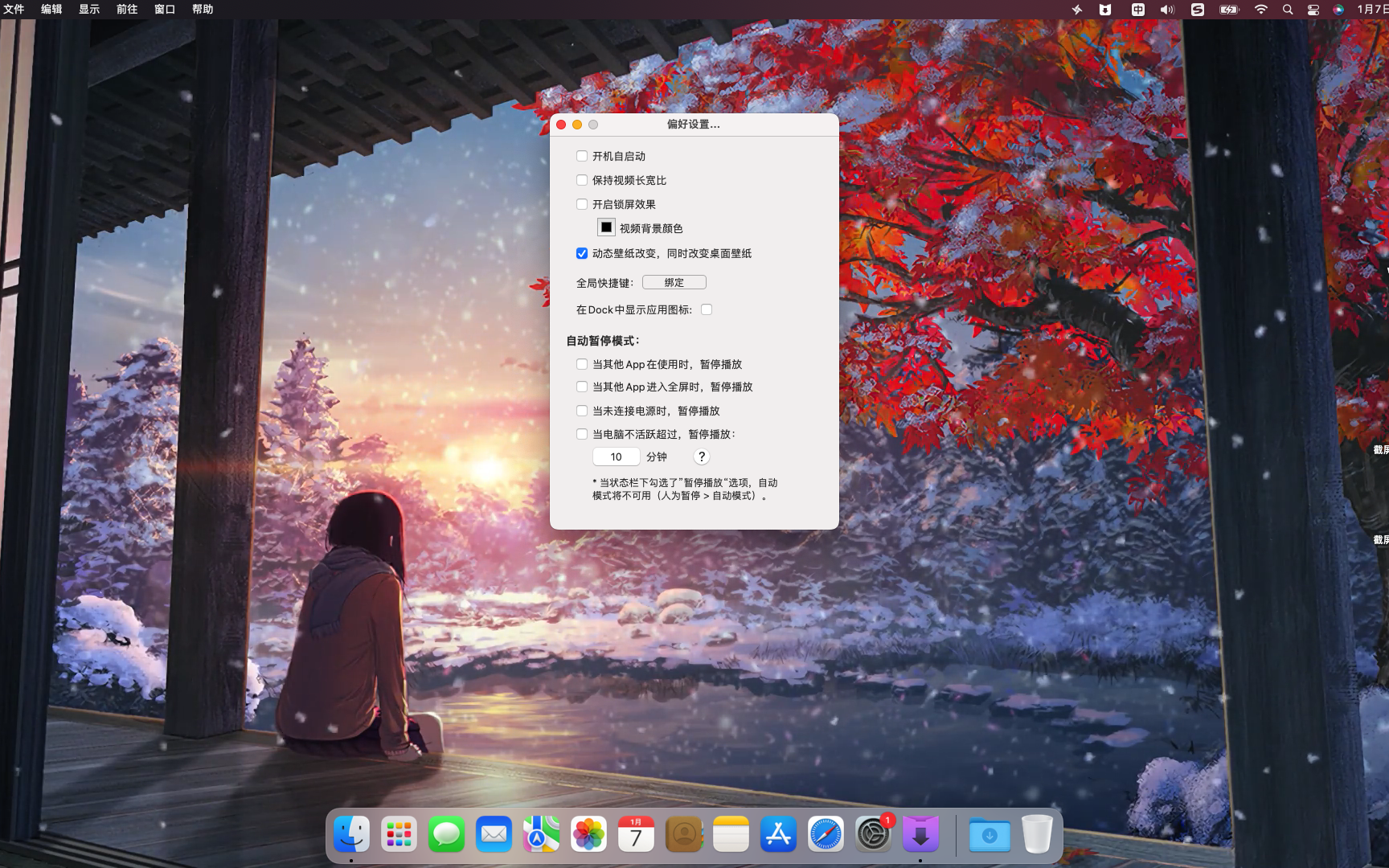Enable 当未连接电源时 pause playback option
The image size is (1389, 868).
pos(582,411)
